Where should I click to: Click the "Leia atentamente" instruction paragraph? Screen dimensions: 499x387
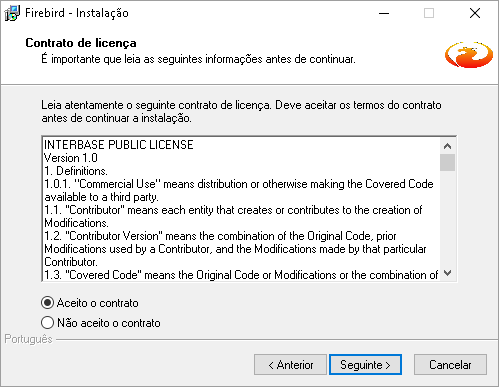click(x=241, y=111)
